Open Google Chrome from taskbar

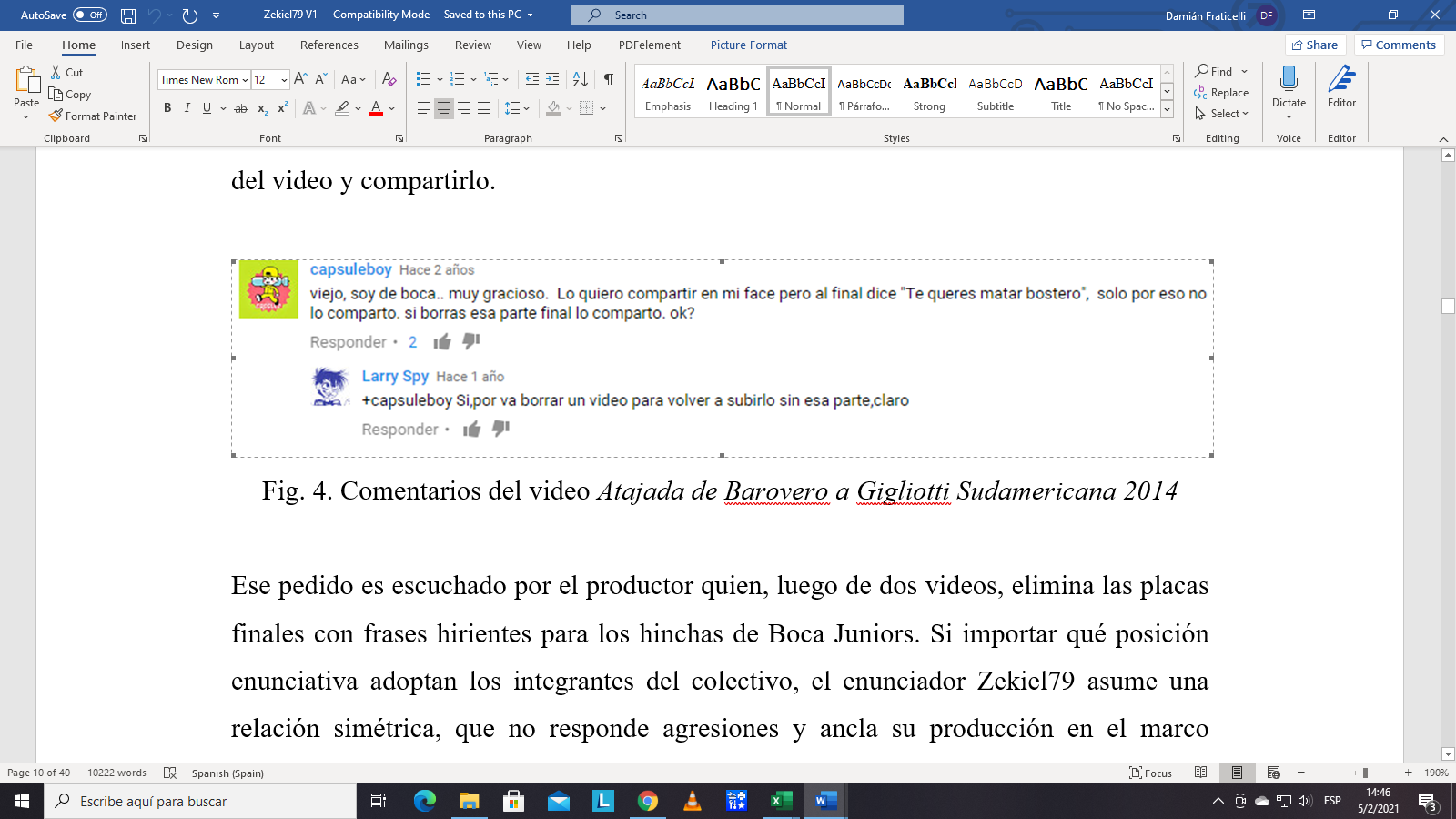click(648, 801)
